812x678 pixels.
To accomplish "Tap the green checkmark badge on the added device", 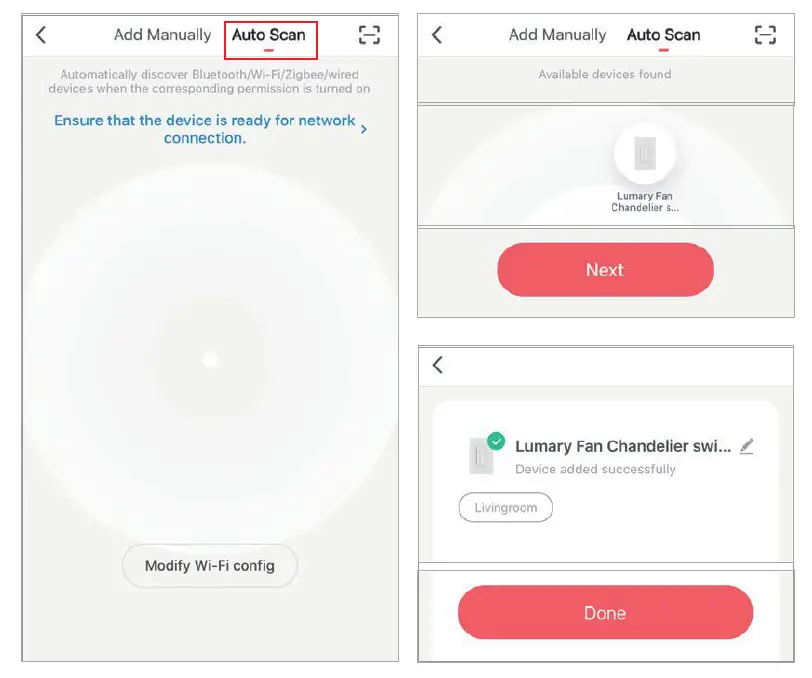I will (496, 441).
